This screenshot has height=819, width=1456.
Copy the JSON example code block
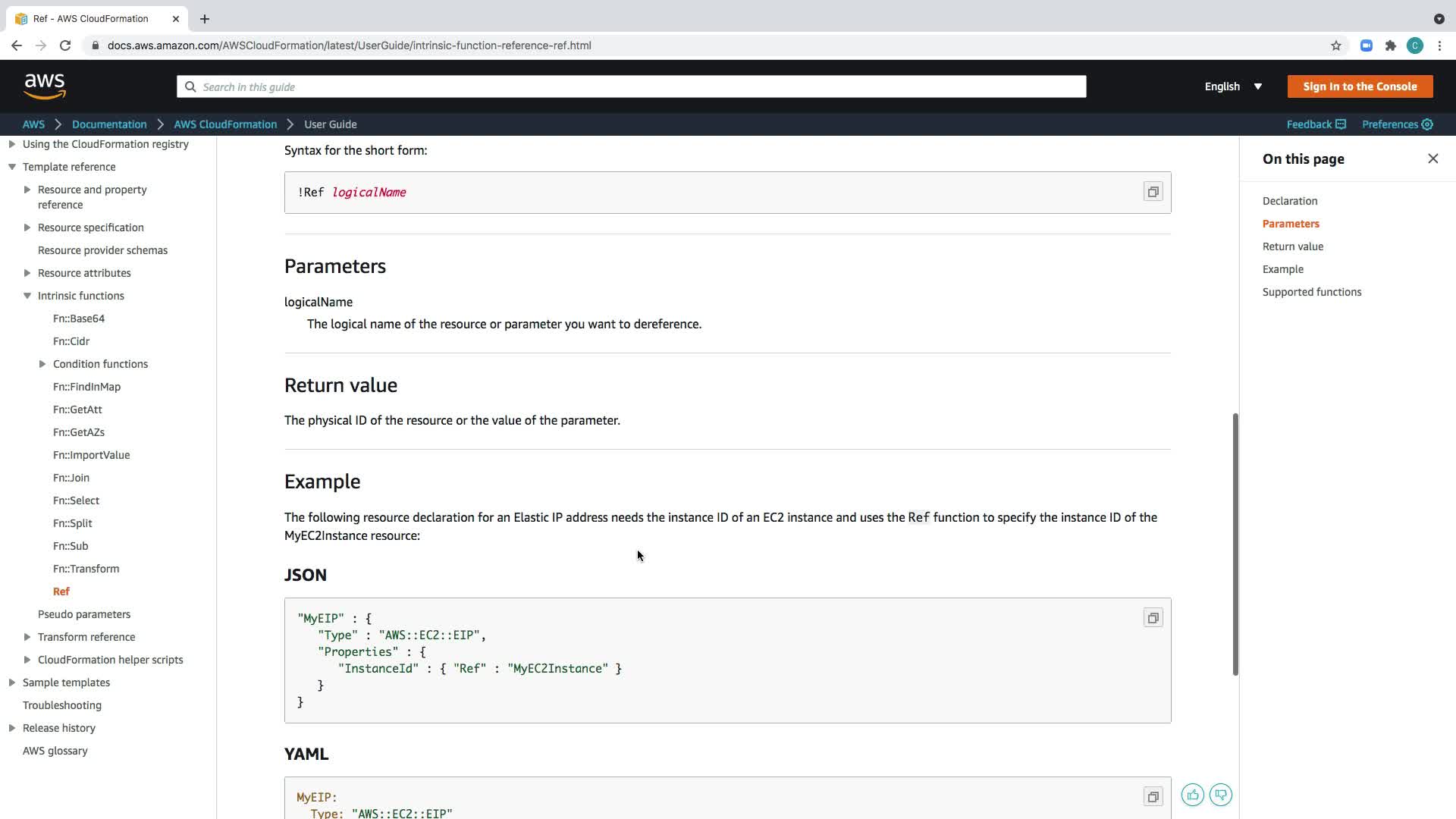[x=1153, y=618]
